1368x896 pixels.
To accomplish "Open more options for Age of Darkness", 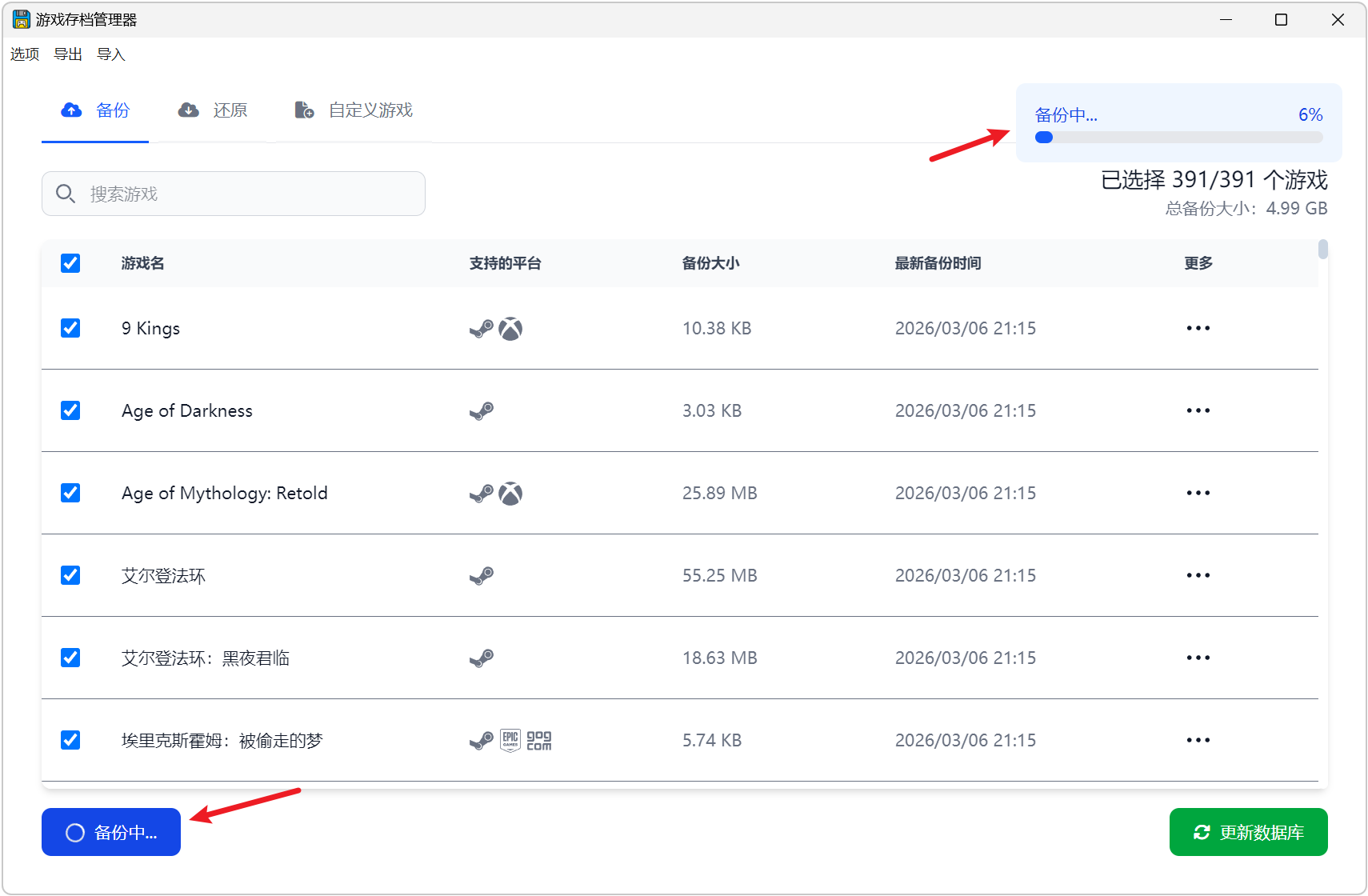I will point(1198,410).
